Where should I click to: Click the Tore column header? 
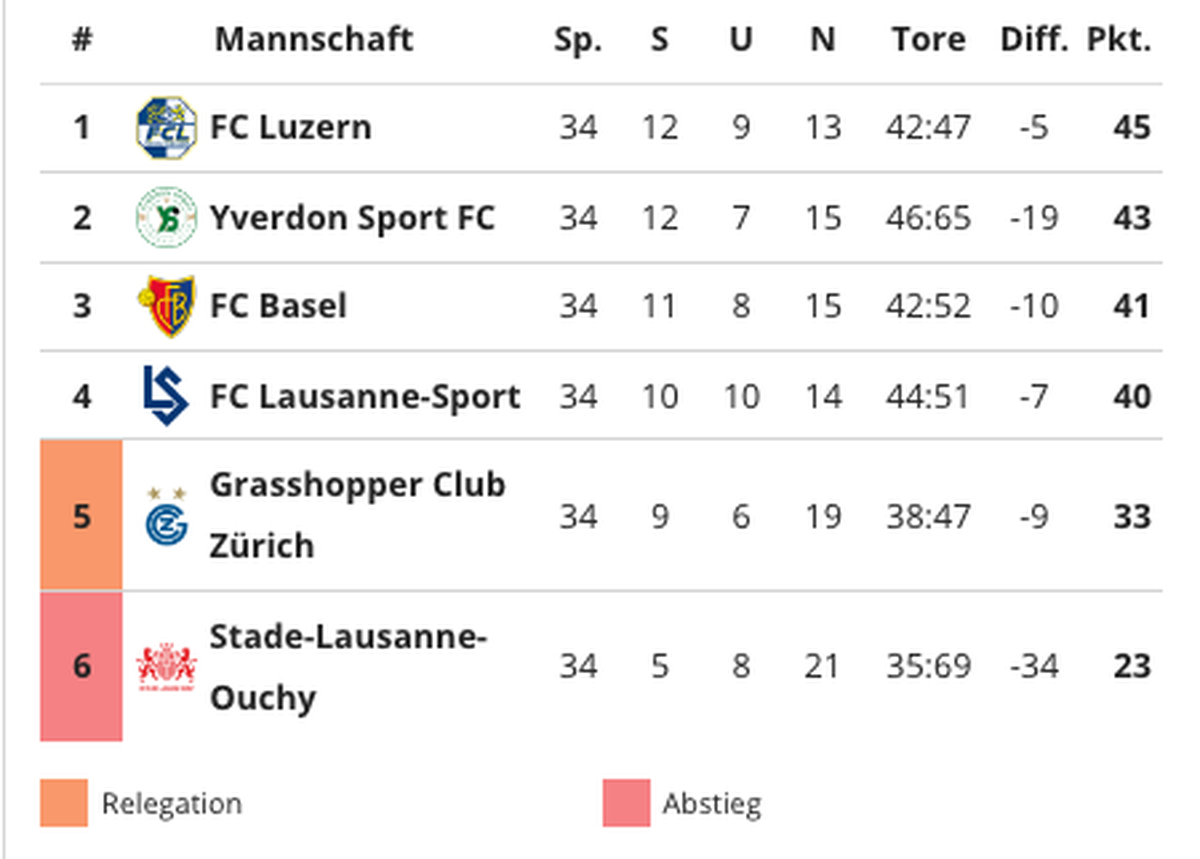(x=929, y=40)
